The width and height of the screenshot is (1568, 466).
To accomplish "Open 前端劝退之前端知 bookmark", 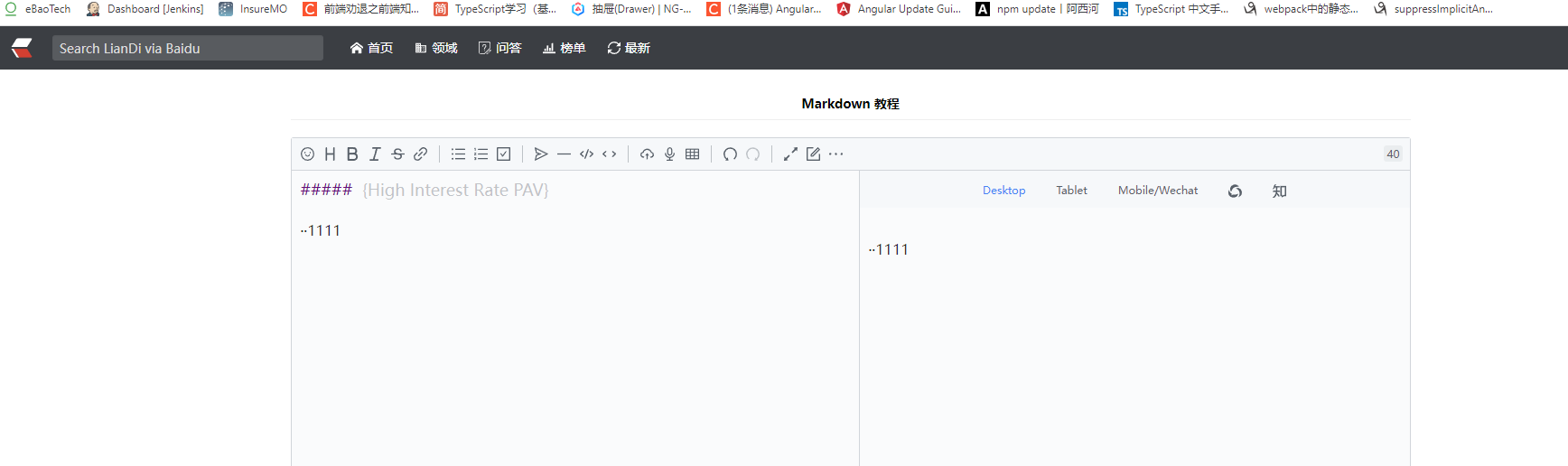I will (361, 9).
